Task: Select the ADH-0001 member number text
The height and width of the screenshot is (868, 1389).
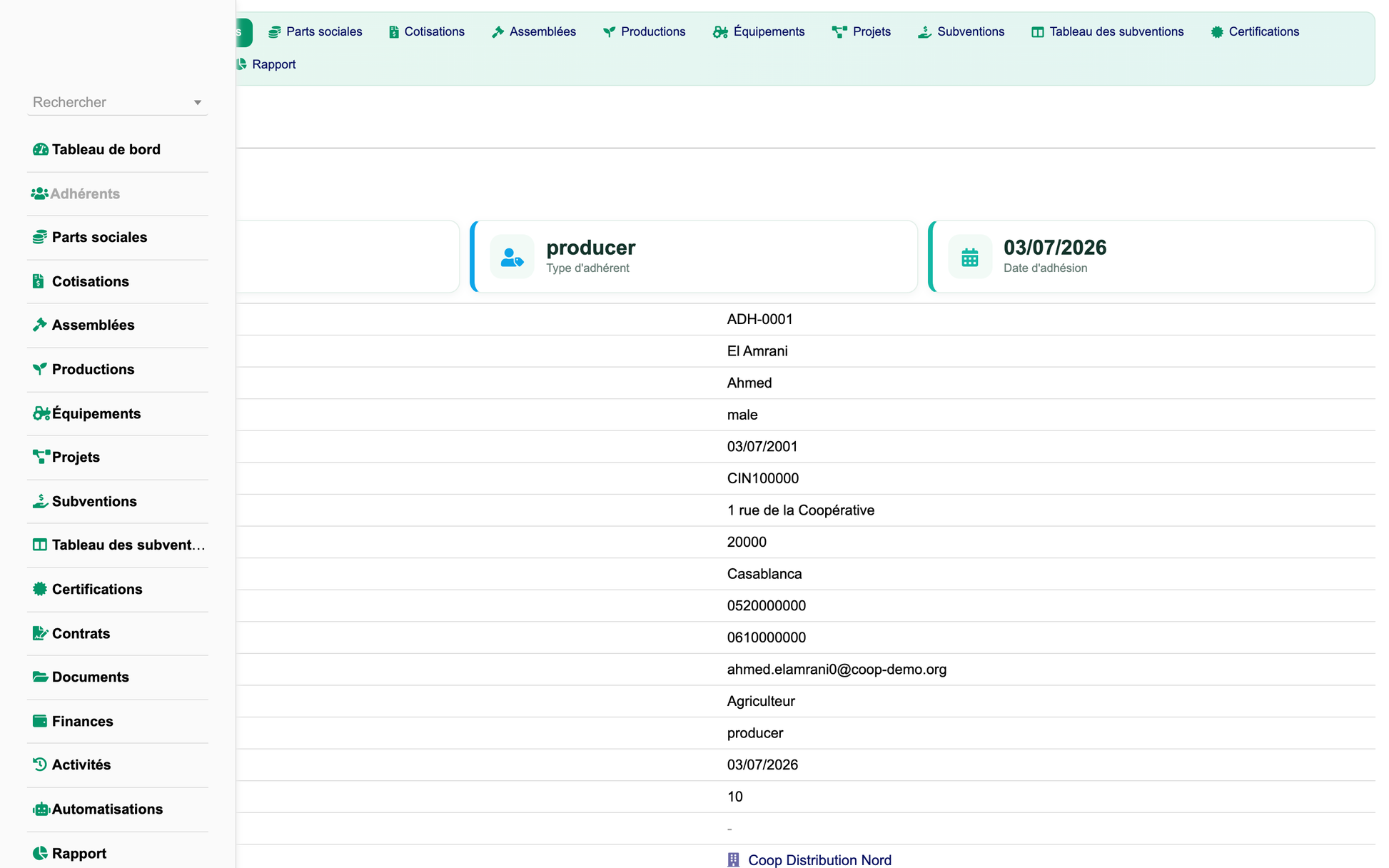Action: coord(759,319)
